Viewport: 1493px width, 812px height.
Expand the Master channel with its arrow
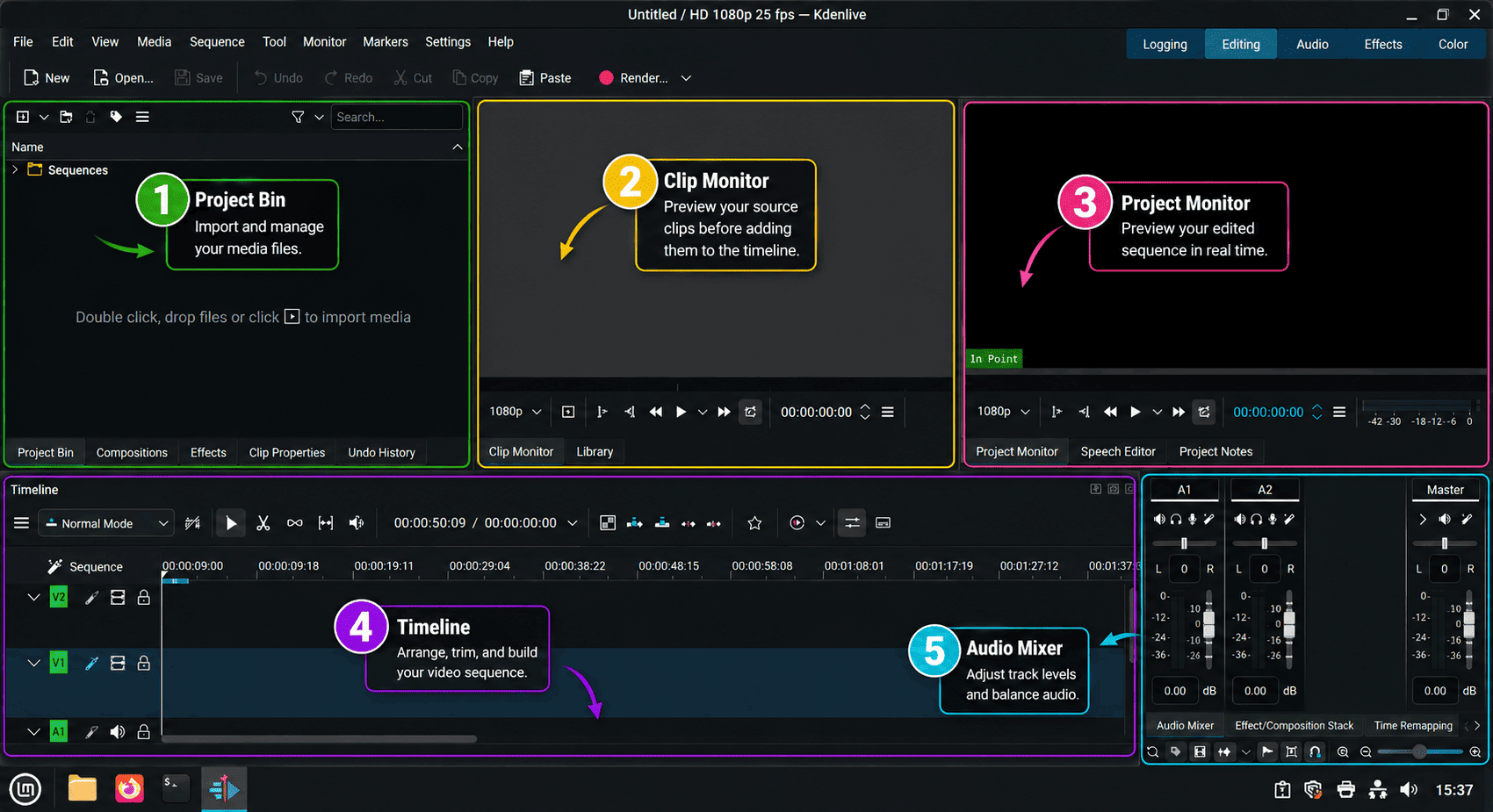[x=1423, y=519]
